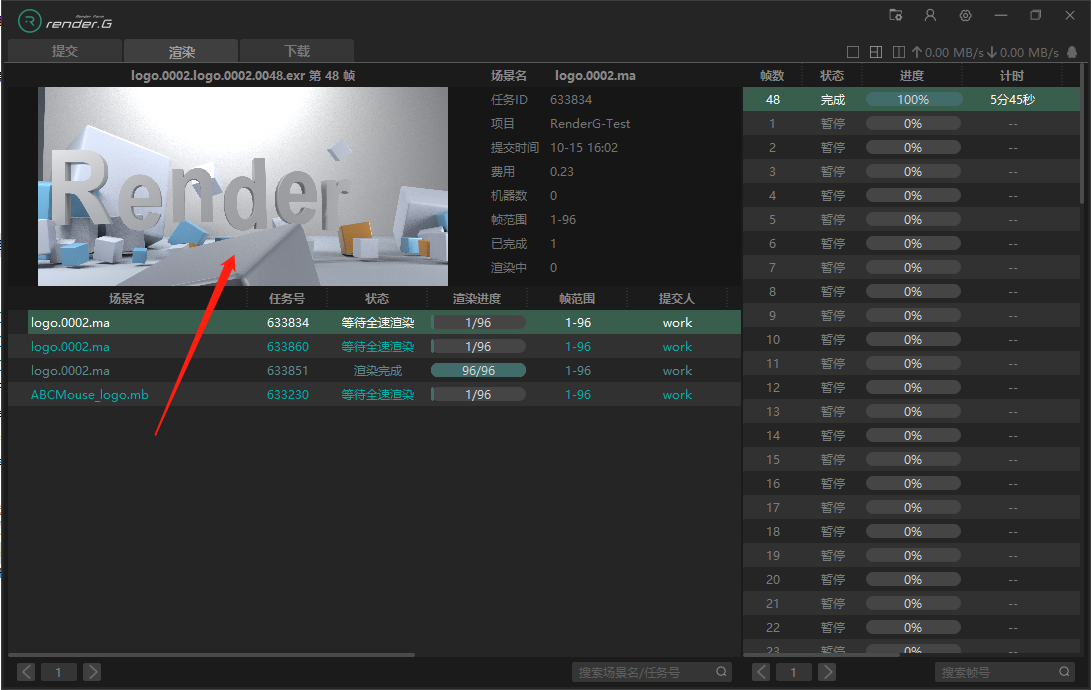
Task: Go to previous page of task list
Action: (x=26, y=672)
